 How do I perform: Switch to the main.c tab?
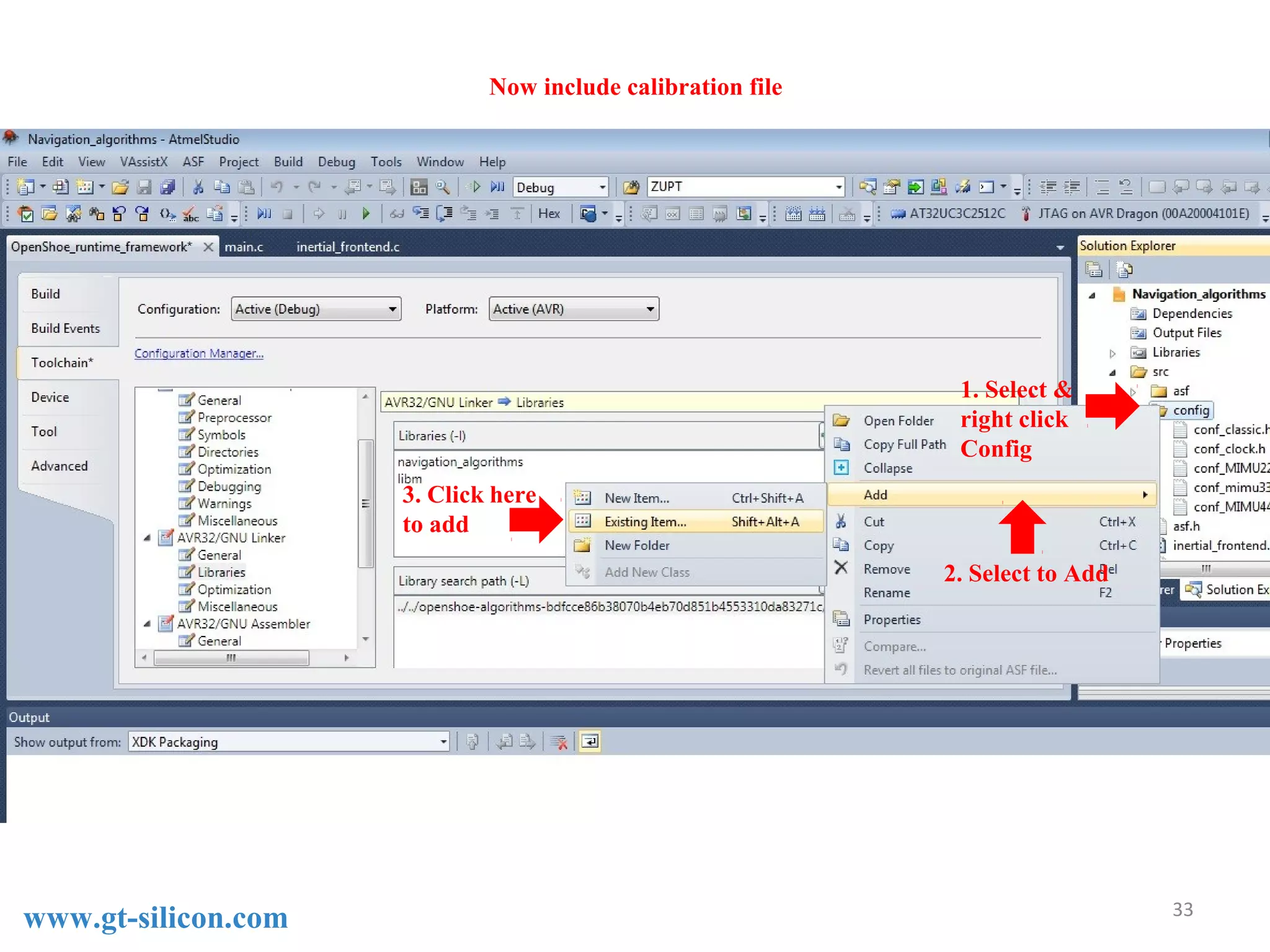(244, 247)
